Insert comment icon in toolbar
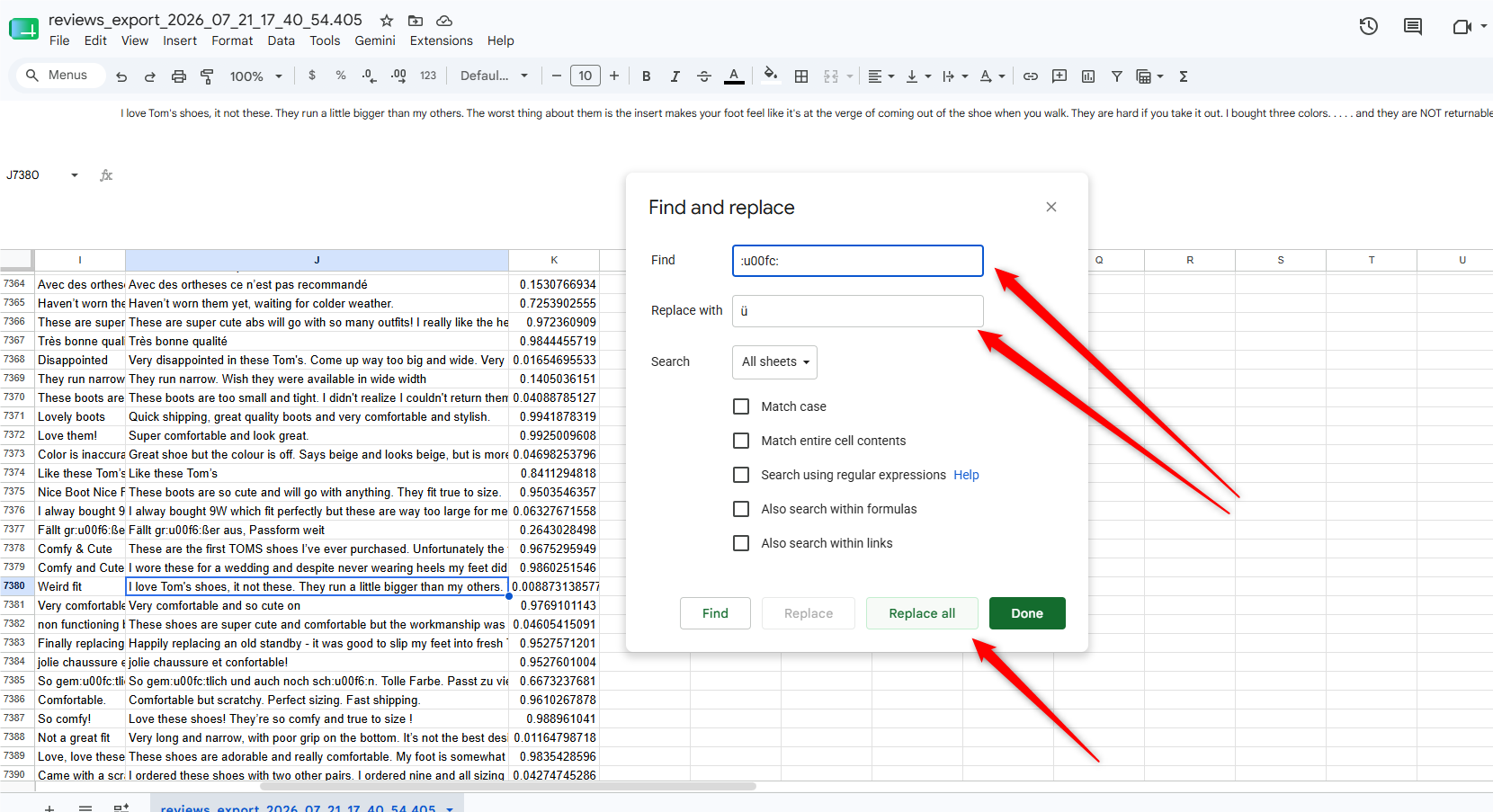The height and width of the screenshot is (812, 1493). tap(1059, 76)
